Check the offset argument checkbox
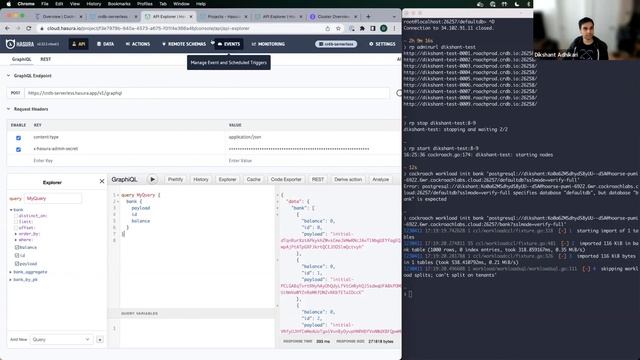The height and width of the screenshot is (360, 640). point(16,228)
